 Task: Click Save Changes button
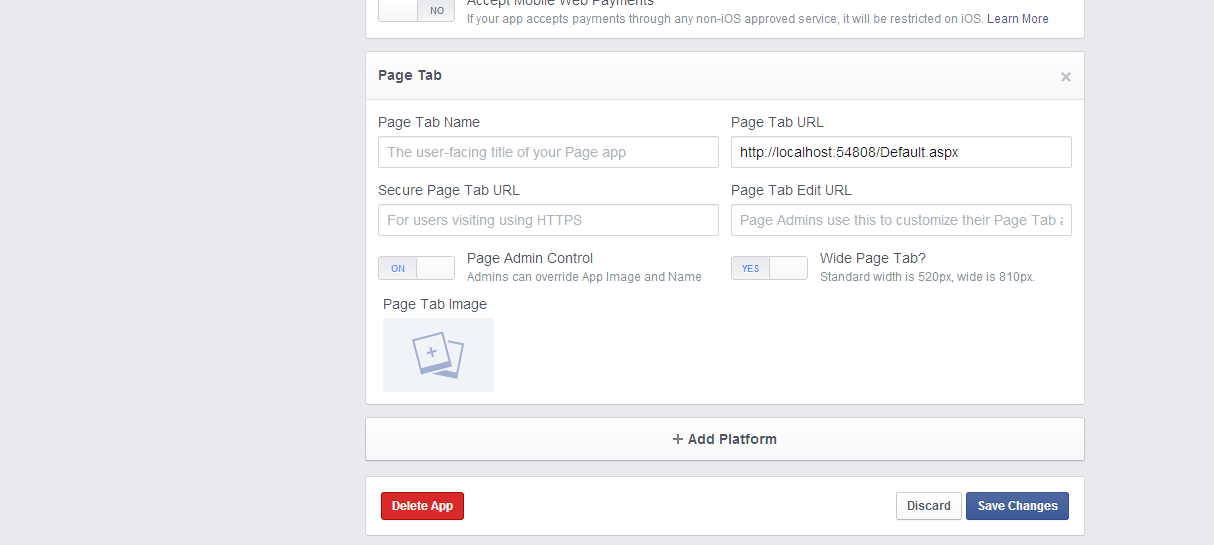pos(1017,506)
